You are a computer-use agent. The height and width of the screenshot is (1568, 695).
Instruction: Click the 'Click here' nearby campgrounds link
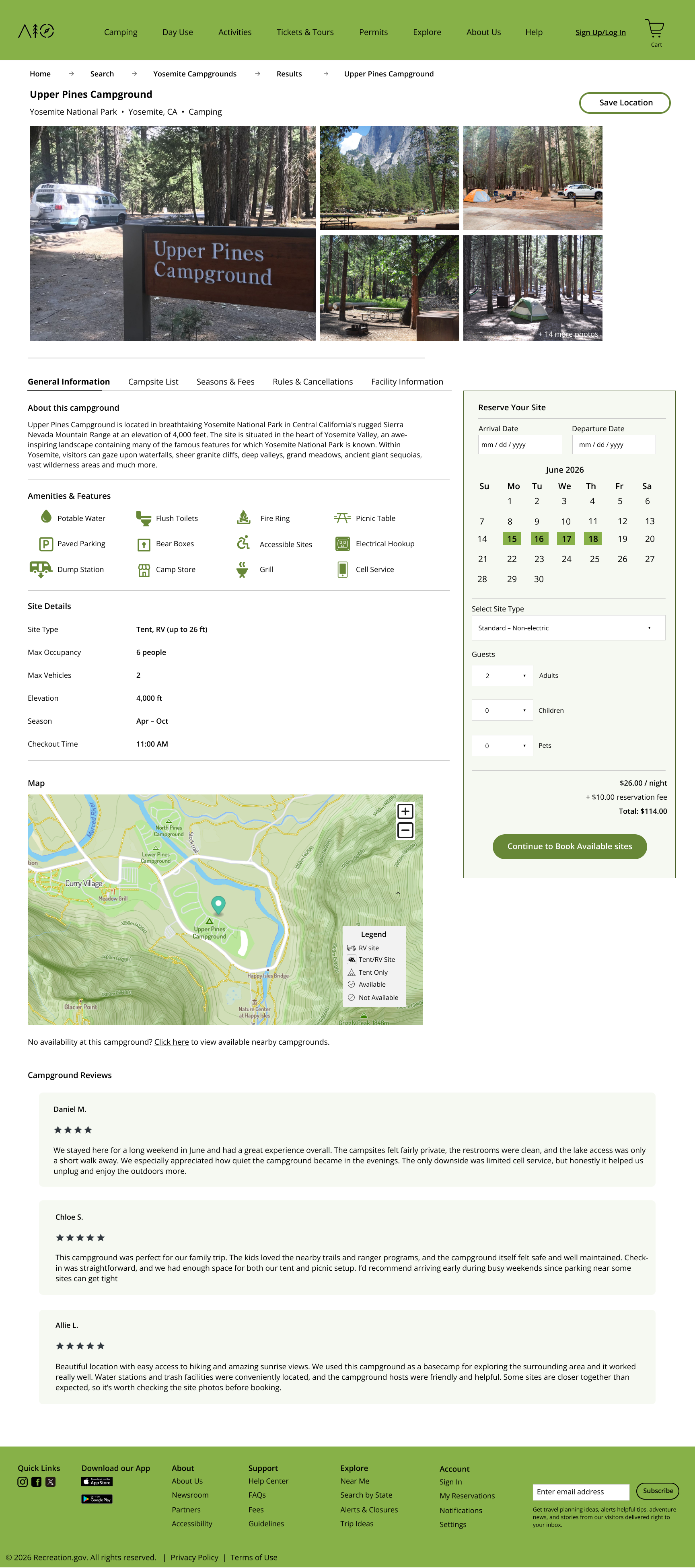click(x=172, y=1042)
